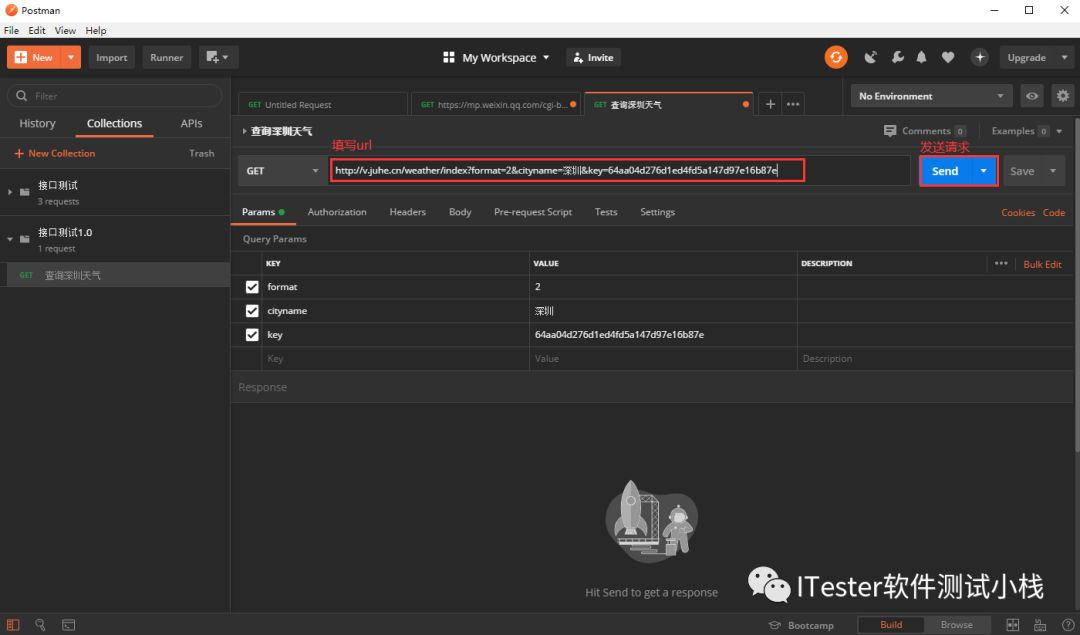This screenshot has height=635, width=1080.
Task: Click the sidebar Filter search field
Action: pyautogui.click(x=114, y=96)
